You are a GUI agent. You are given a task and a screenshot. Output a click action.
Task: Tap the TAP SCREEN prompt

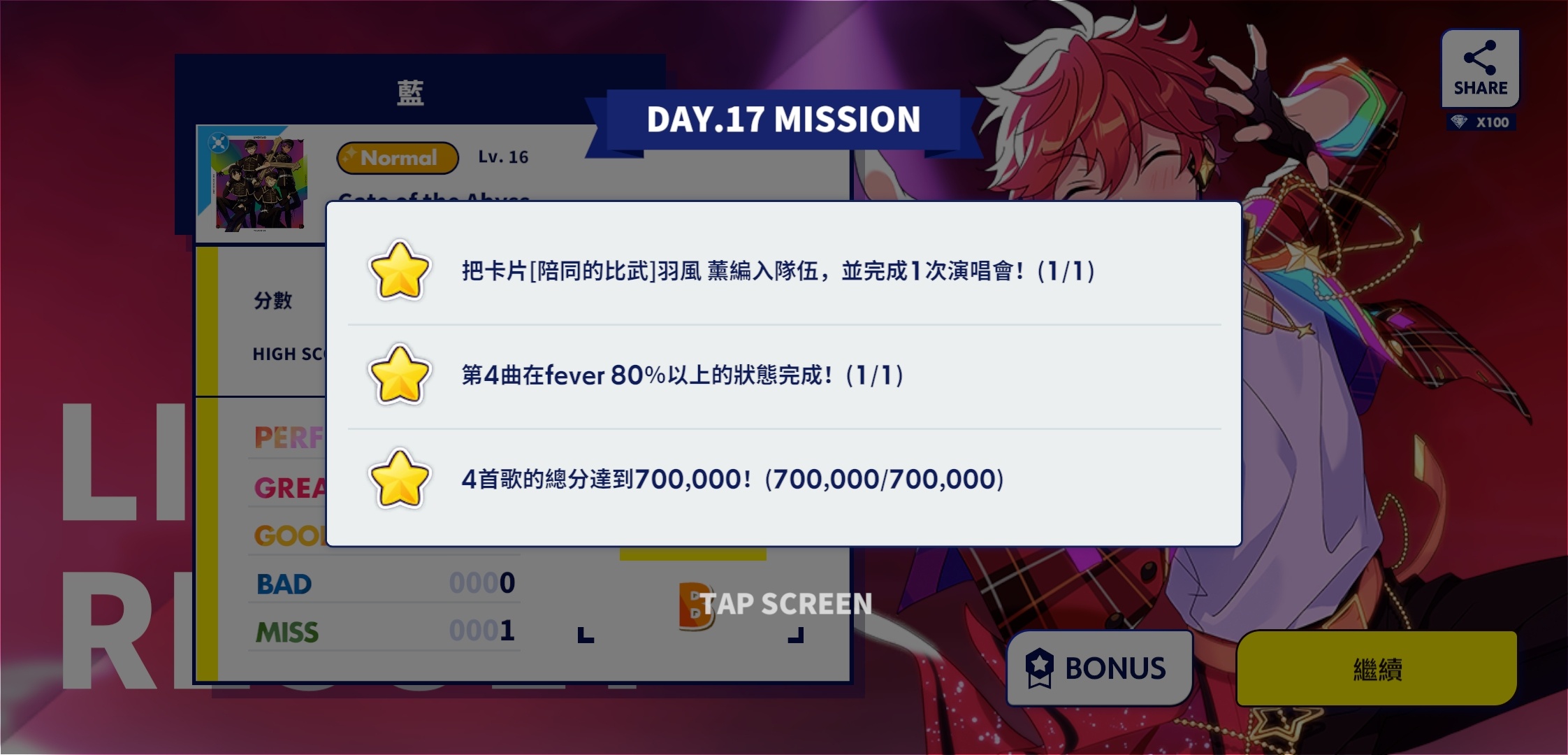coord(785,604)
